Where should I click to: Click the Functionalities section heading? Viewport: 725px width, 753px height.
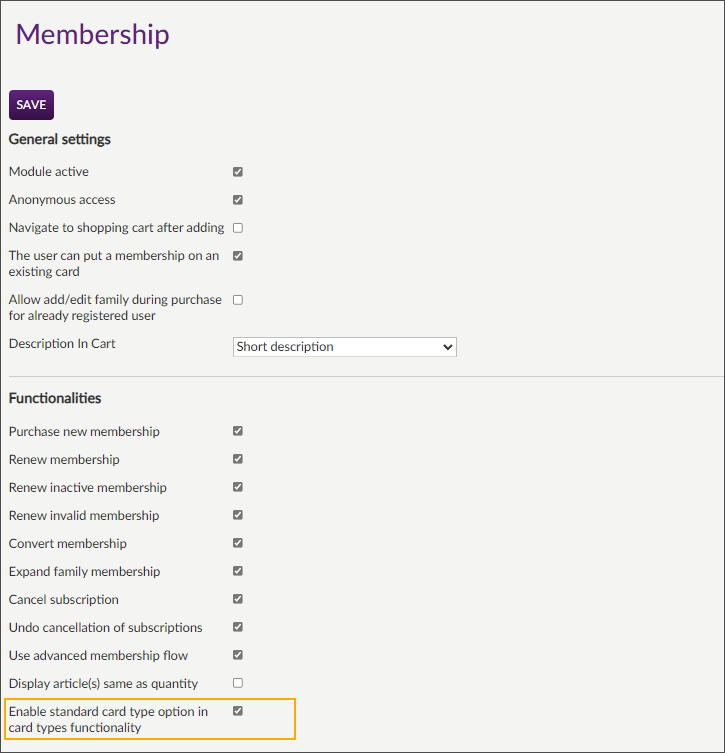click(x=55, y=398)
